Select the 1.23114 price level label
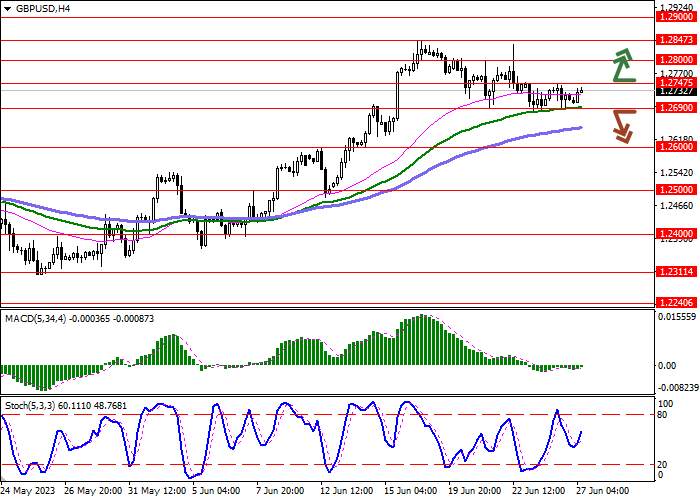 point(676,271)
